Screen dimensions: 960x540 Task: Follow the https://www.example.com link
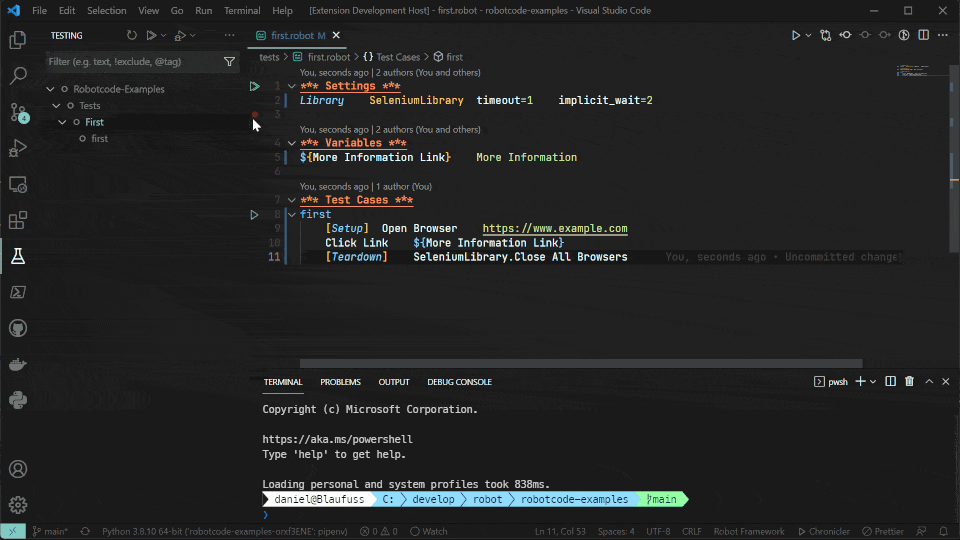coord(555,228)
